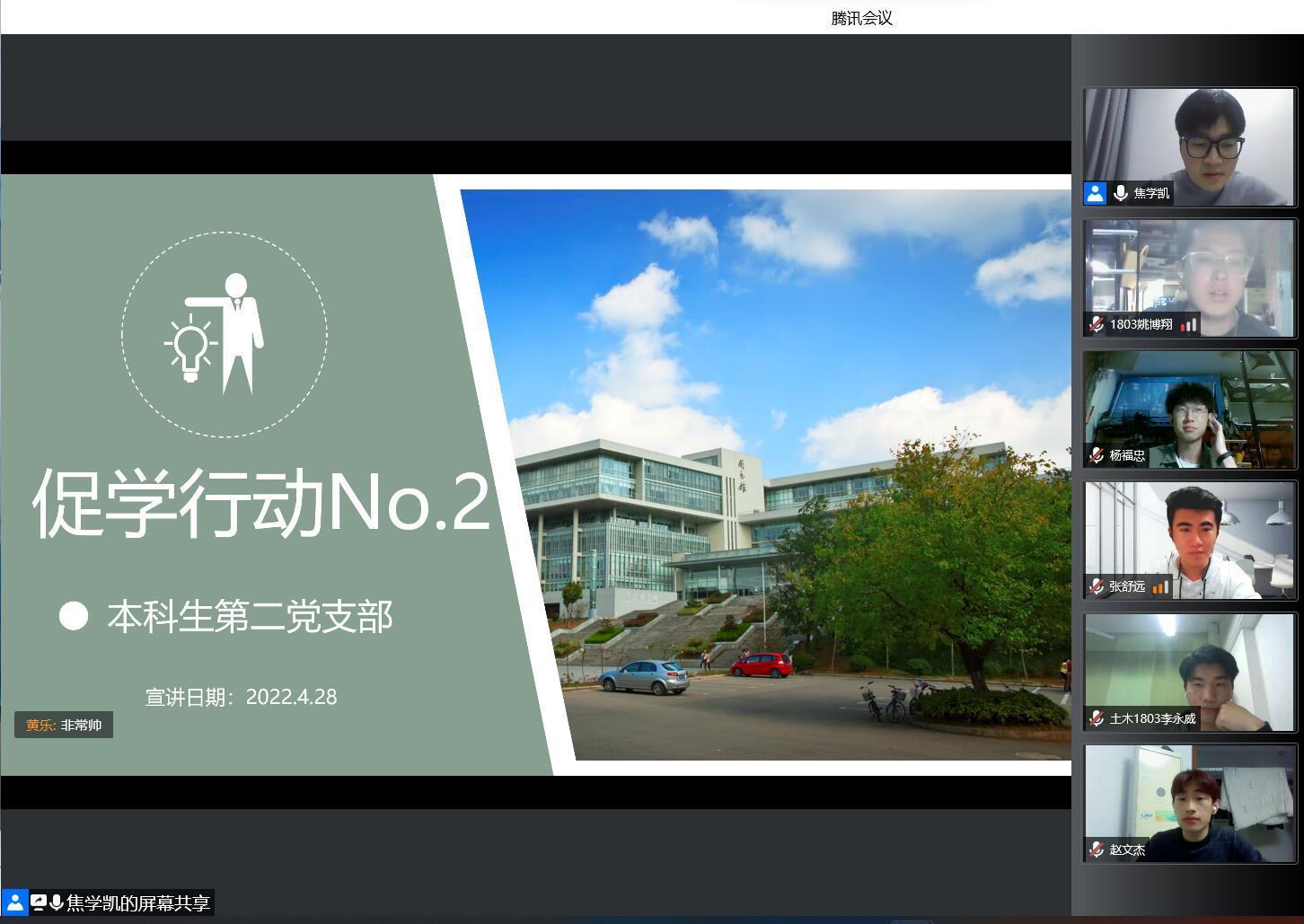The image size is (1304, 924).
Task: Click muted microphone icon next to 土木1803李永威
Action: click(x=1096, y=718)
